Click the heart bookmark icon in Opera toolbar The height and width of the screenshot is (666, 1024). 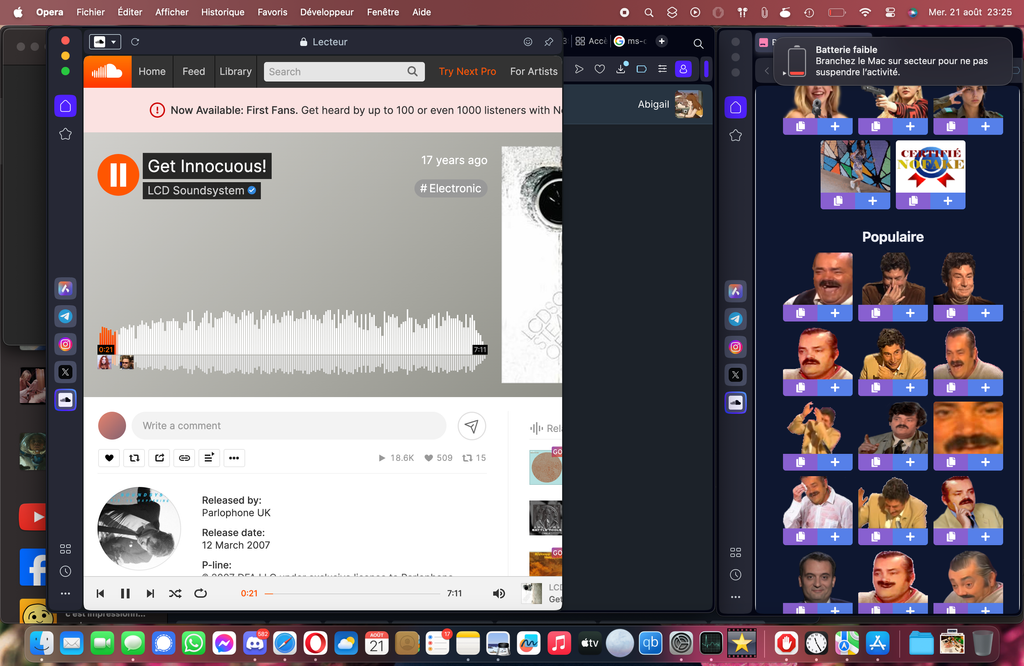click(x=600, y=69)
